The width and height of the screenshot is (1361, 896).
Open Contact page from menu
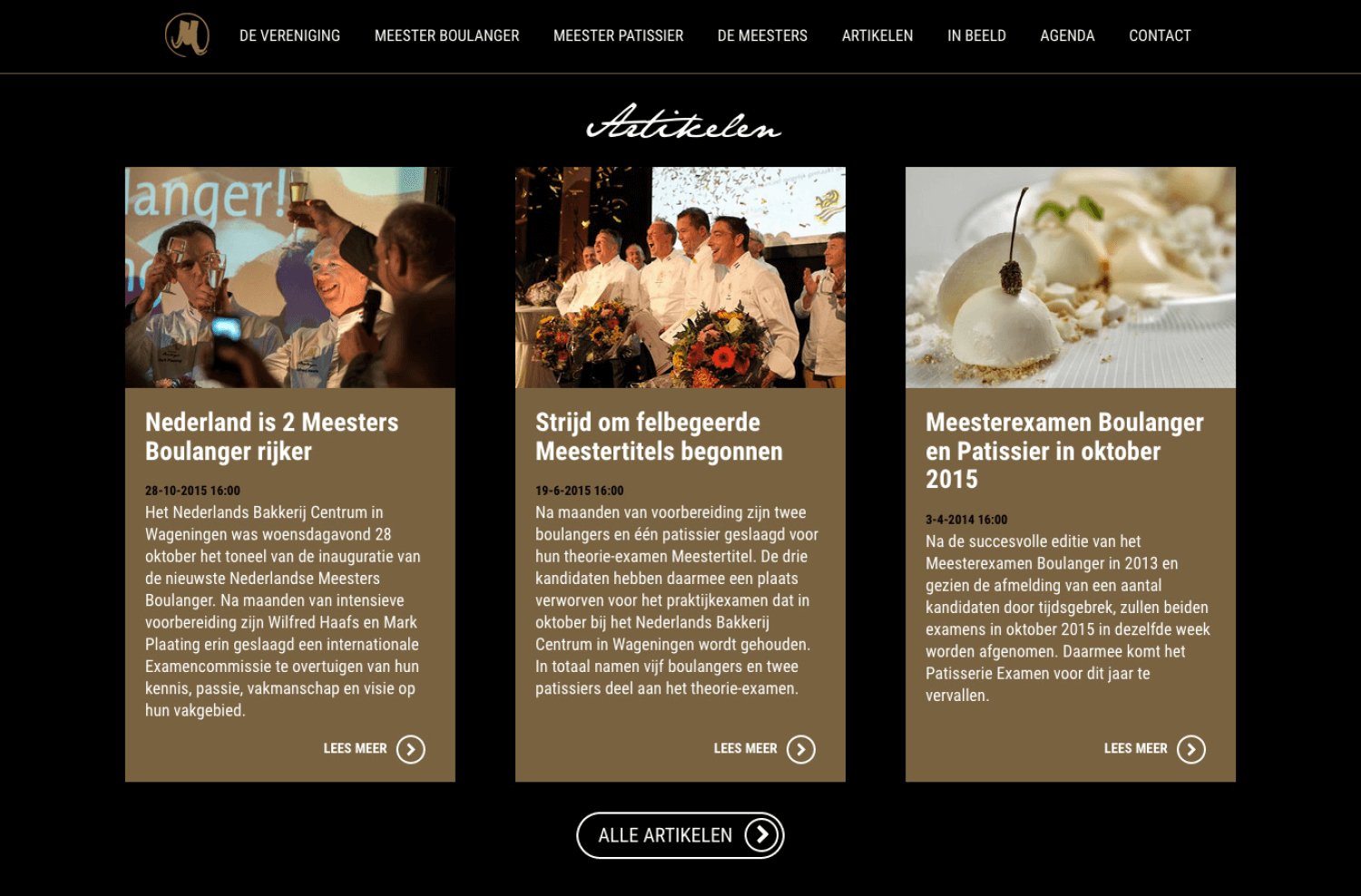click(x=1160, y=35)
